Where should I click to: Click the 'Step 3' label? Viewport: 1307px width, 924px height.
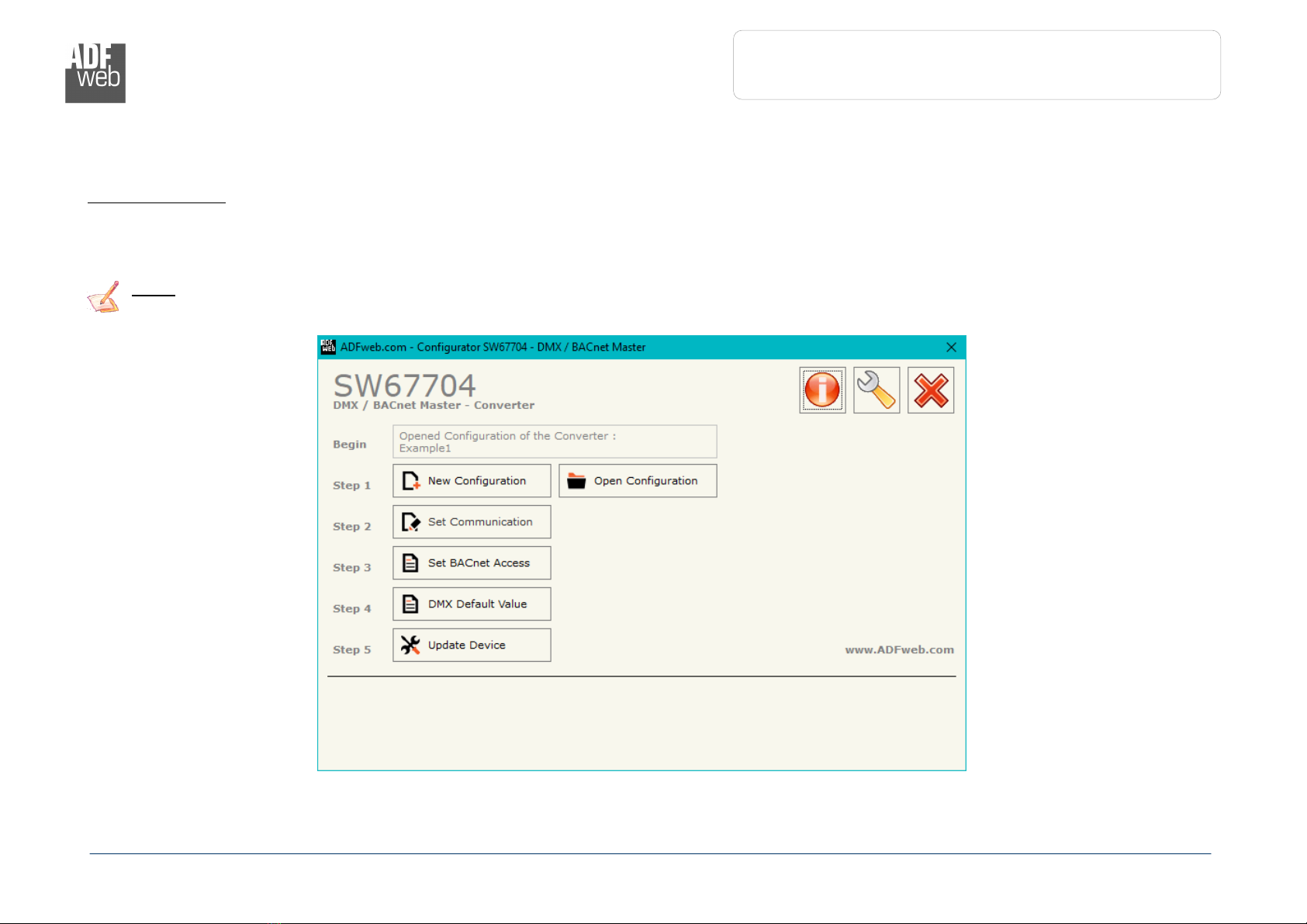(352, 568)
